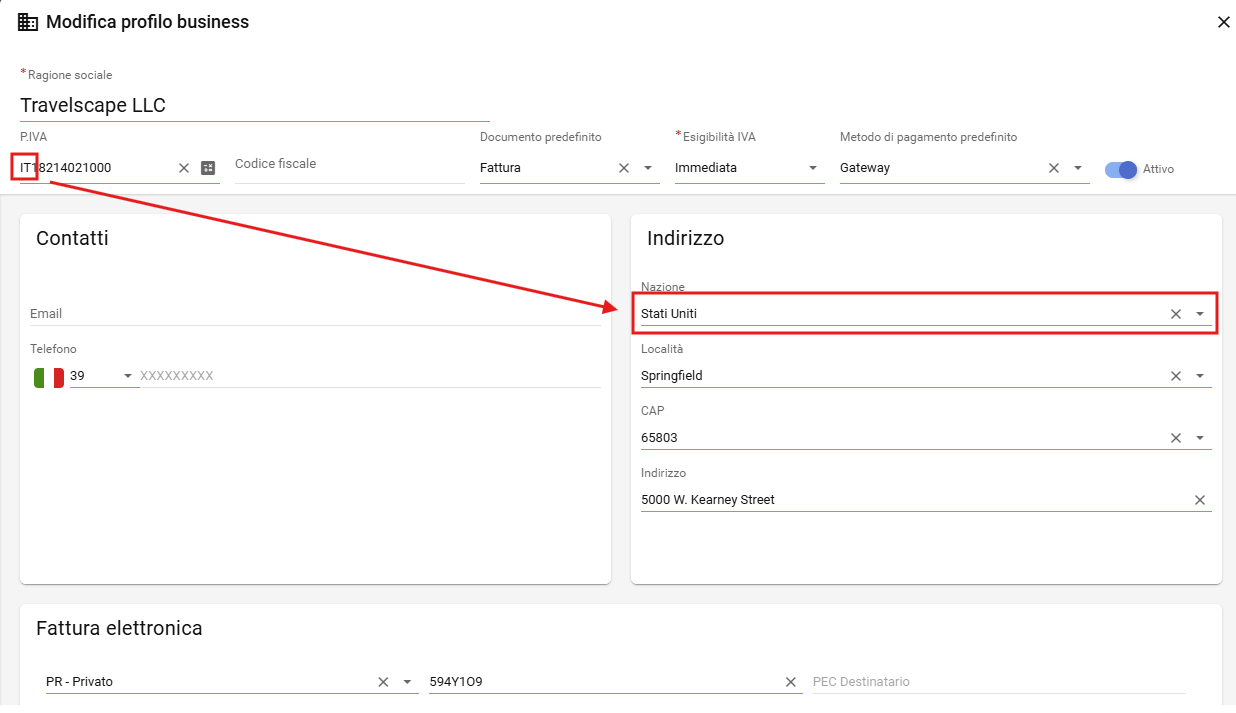Clear the Kearney Street address field
Viewport: 1236px width, 713px height.
point(1200,500)
